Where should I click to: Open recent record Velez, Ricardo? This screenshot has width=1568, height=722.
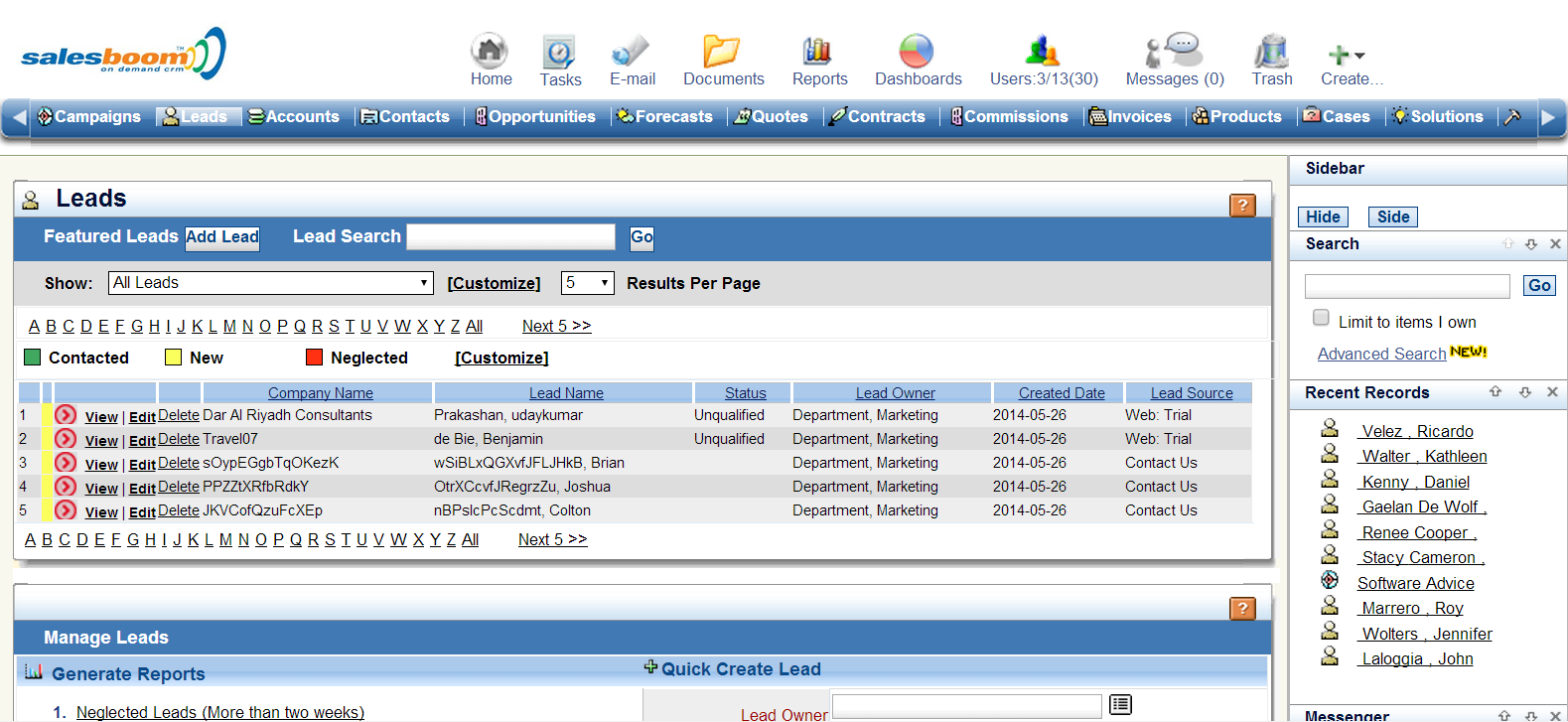point(1417,431)
